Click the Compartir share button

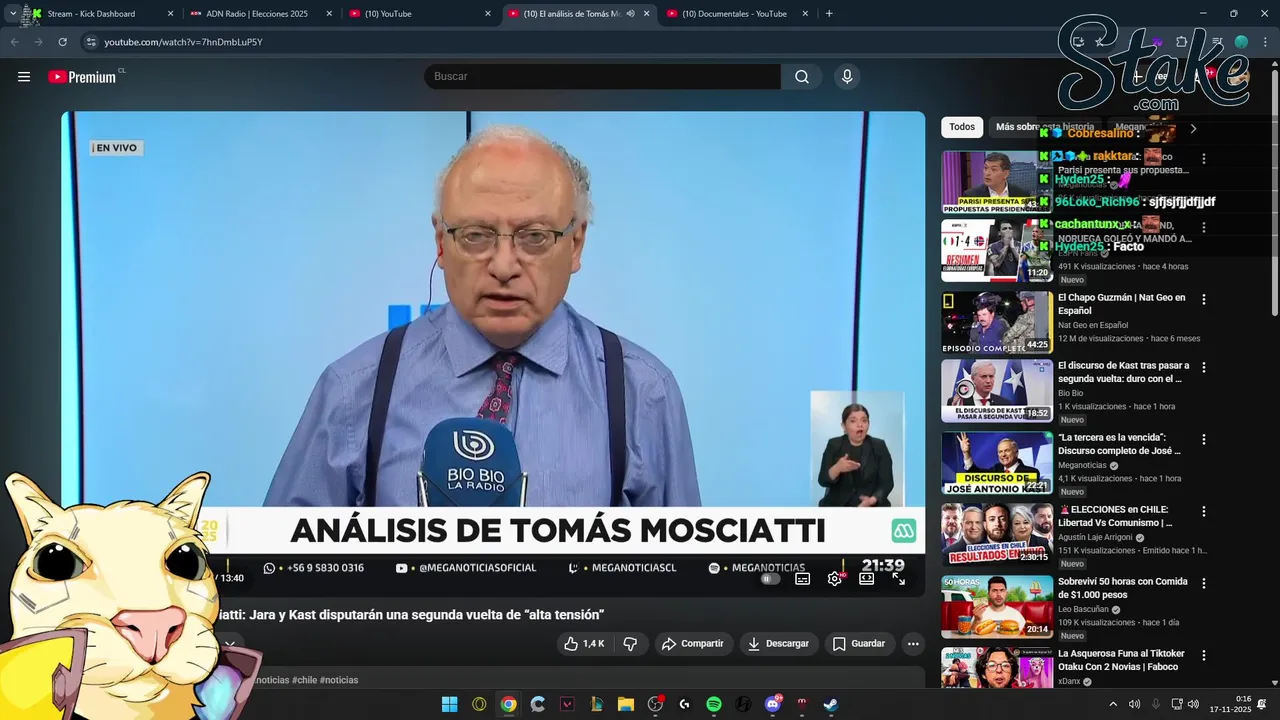tap(693, 644)
